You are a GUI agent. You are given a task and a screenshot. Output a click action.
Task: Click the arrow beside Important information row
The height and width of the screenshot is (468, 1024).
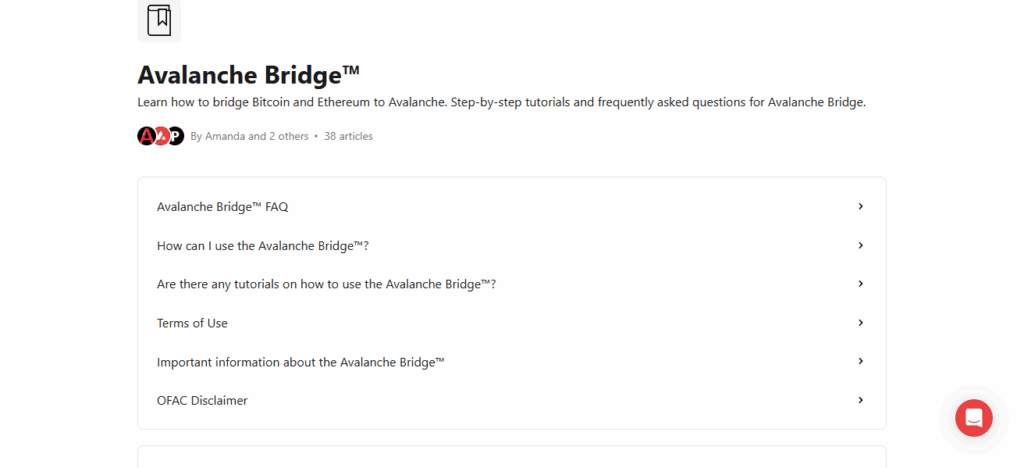pyautogui.click(x=860, y=361)
